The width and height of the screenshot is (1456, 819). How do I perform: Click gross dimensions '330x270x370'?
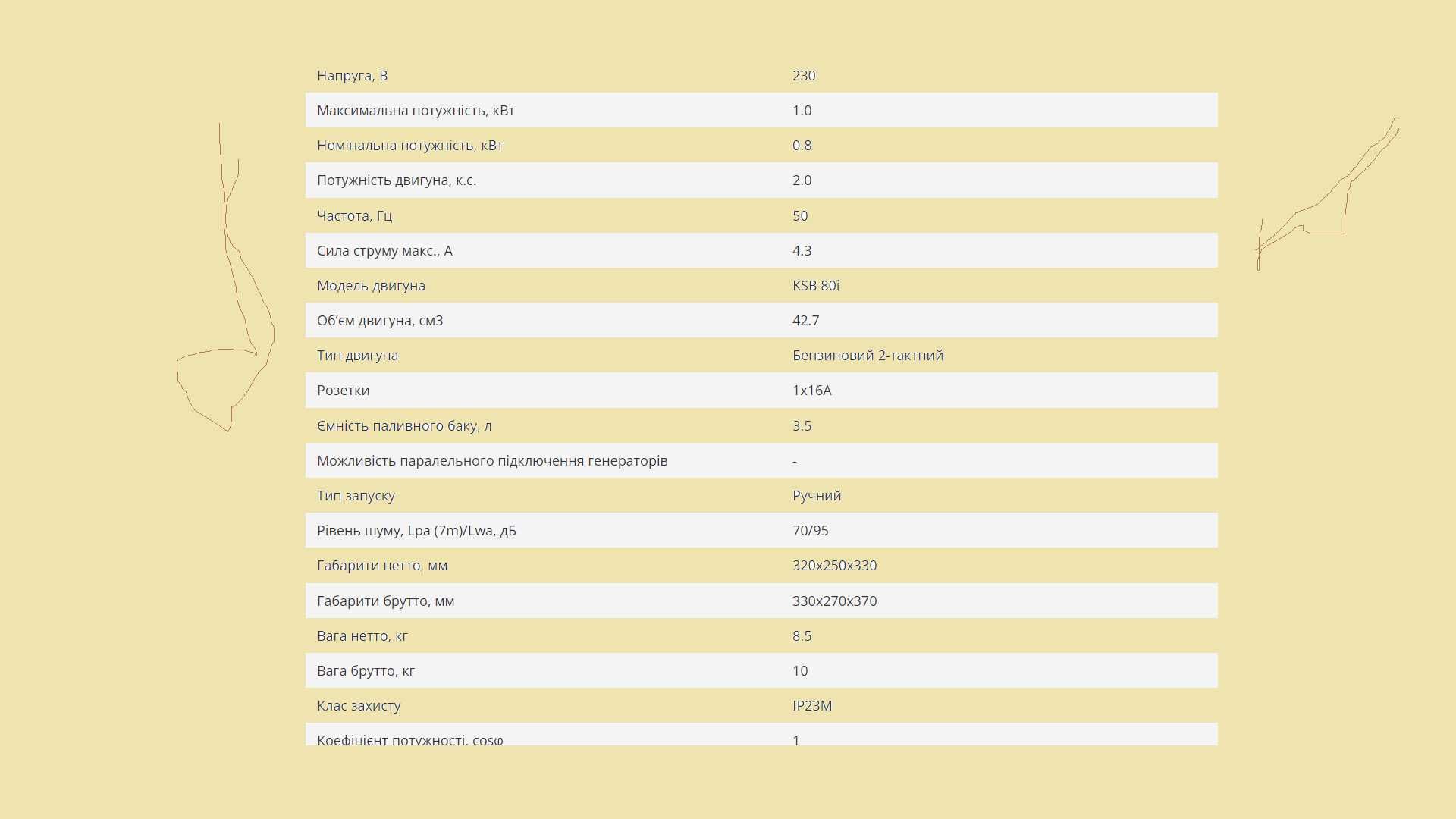834,601
